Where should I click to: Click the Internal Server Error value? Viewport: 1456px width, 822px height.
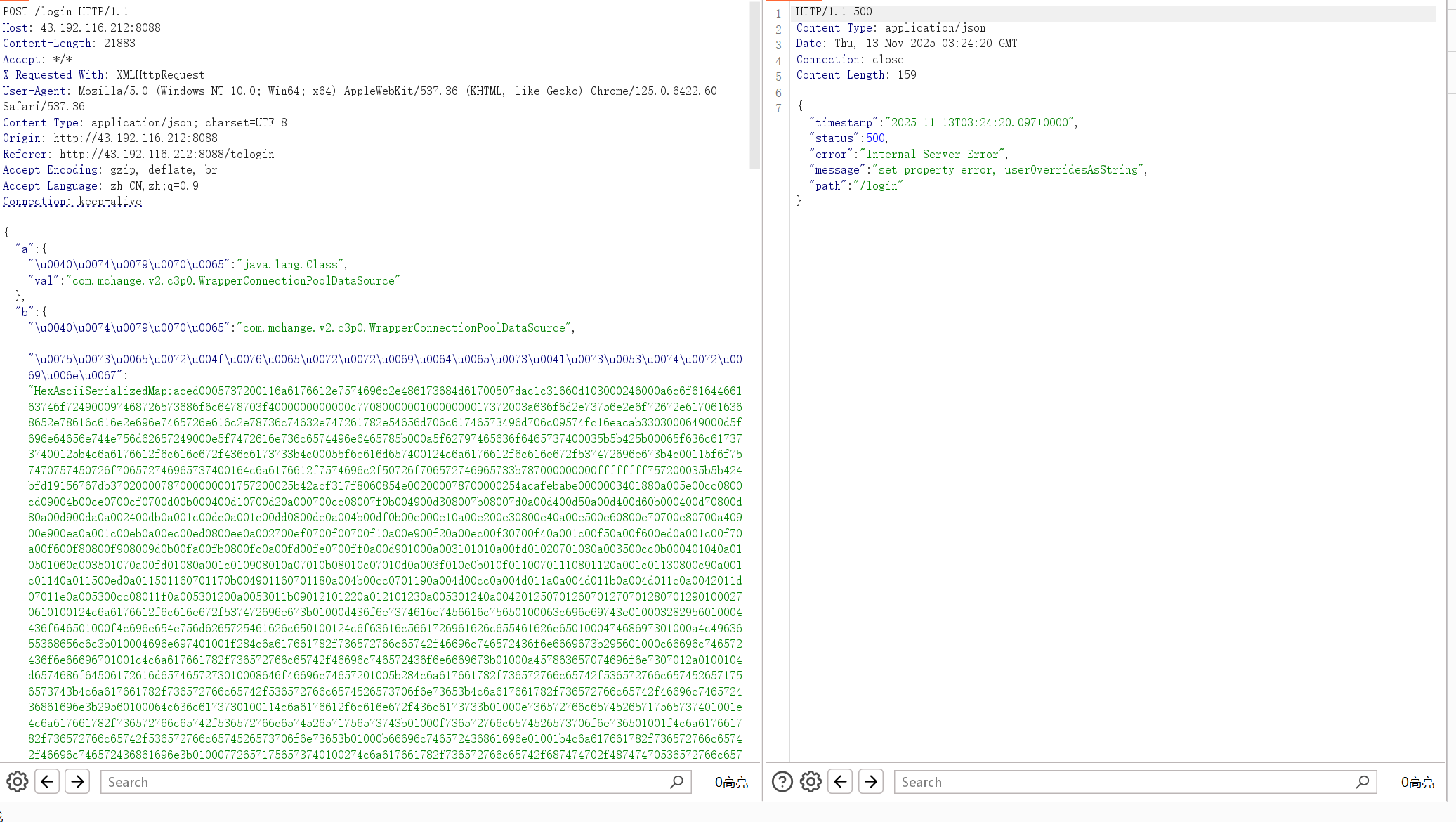(933, 154)
